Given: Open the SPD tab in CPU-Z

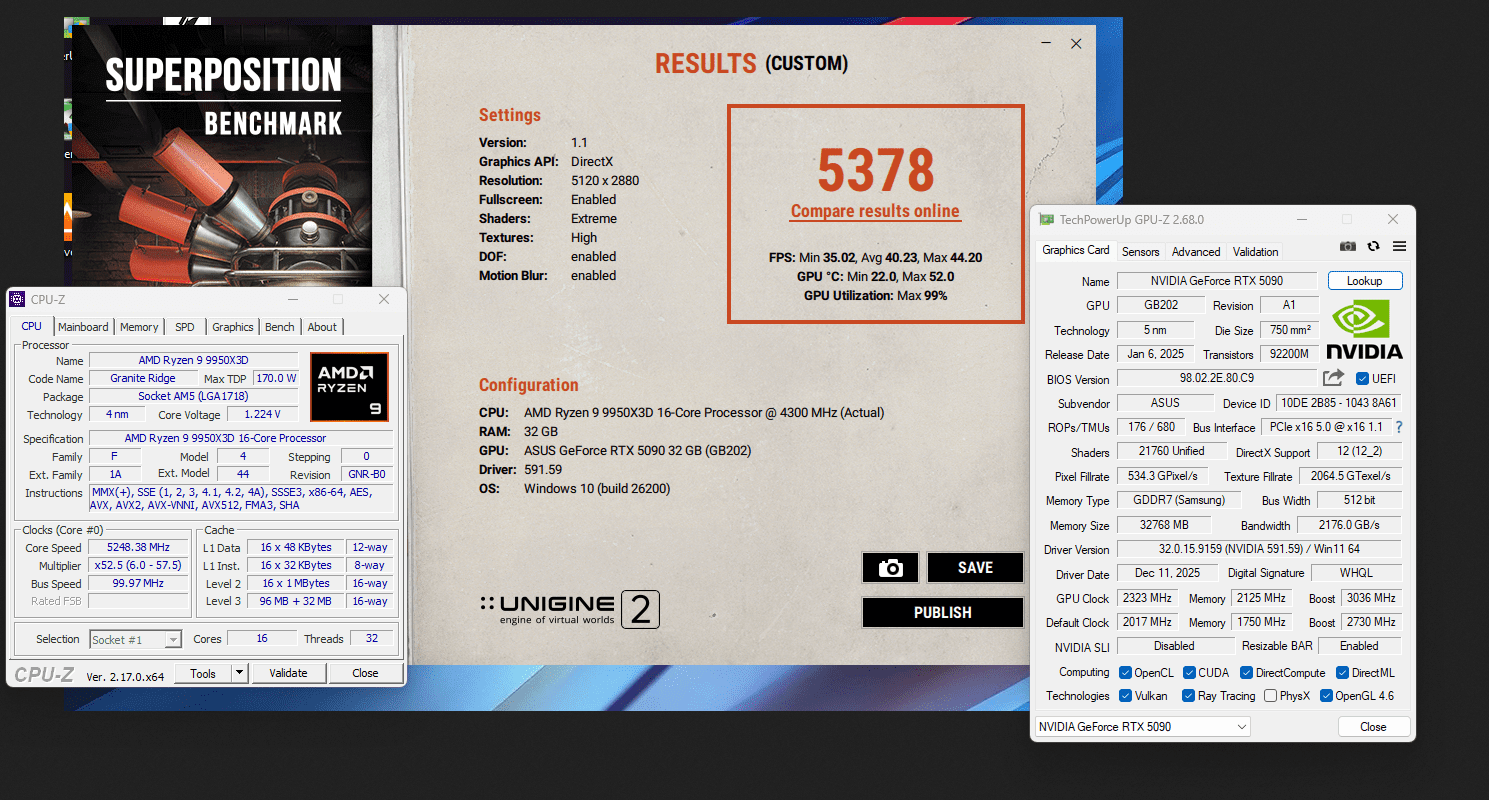Looking at the screenshot, I should (185, 327).
